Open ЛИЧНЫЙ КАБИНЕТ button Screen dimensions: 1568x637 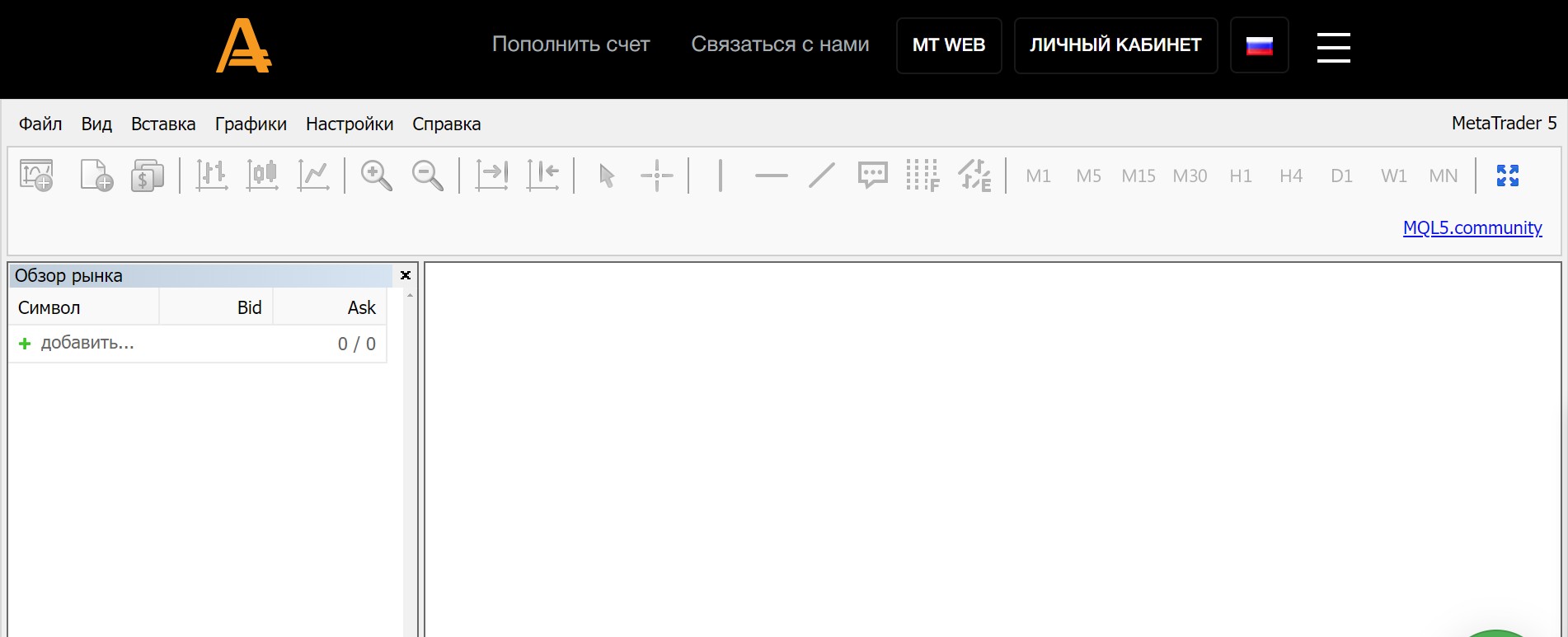click(1116, 45)
